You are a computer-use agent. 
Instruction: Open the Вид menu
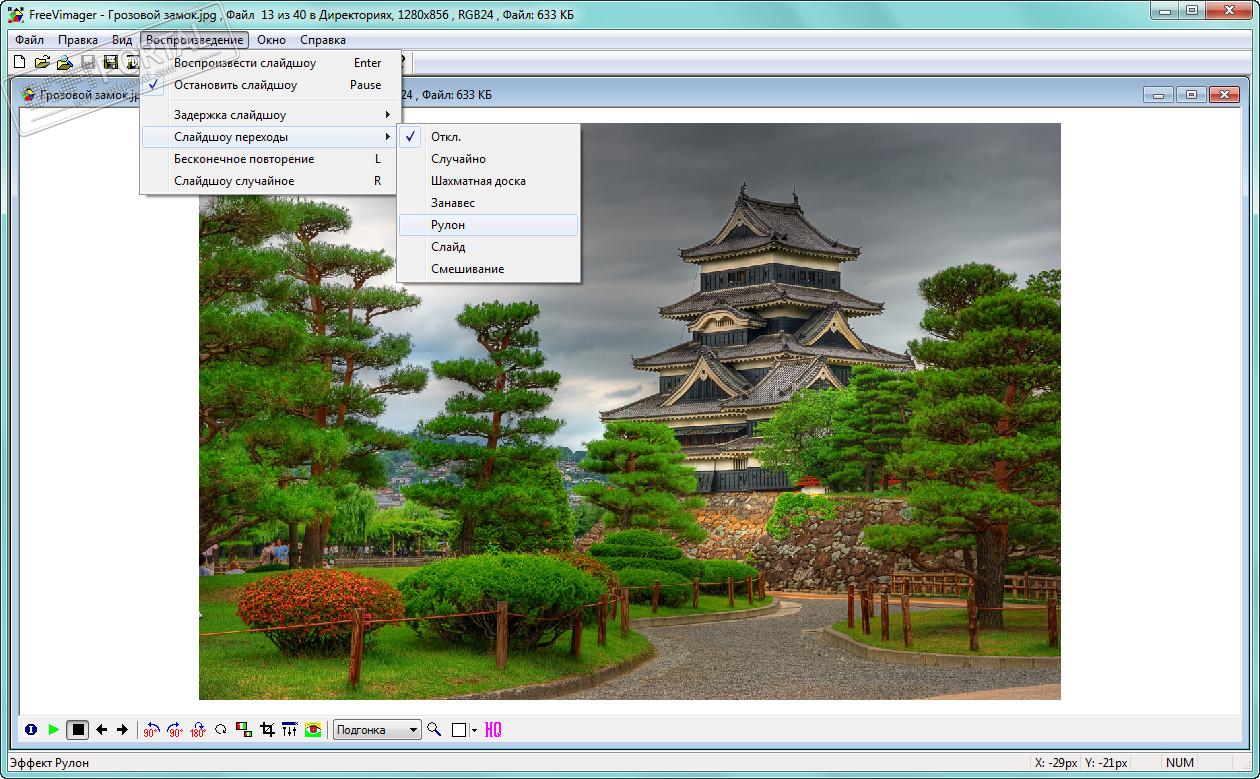pyautogui.click(x=122, y=40)
